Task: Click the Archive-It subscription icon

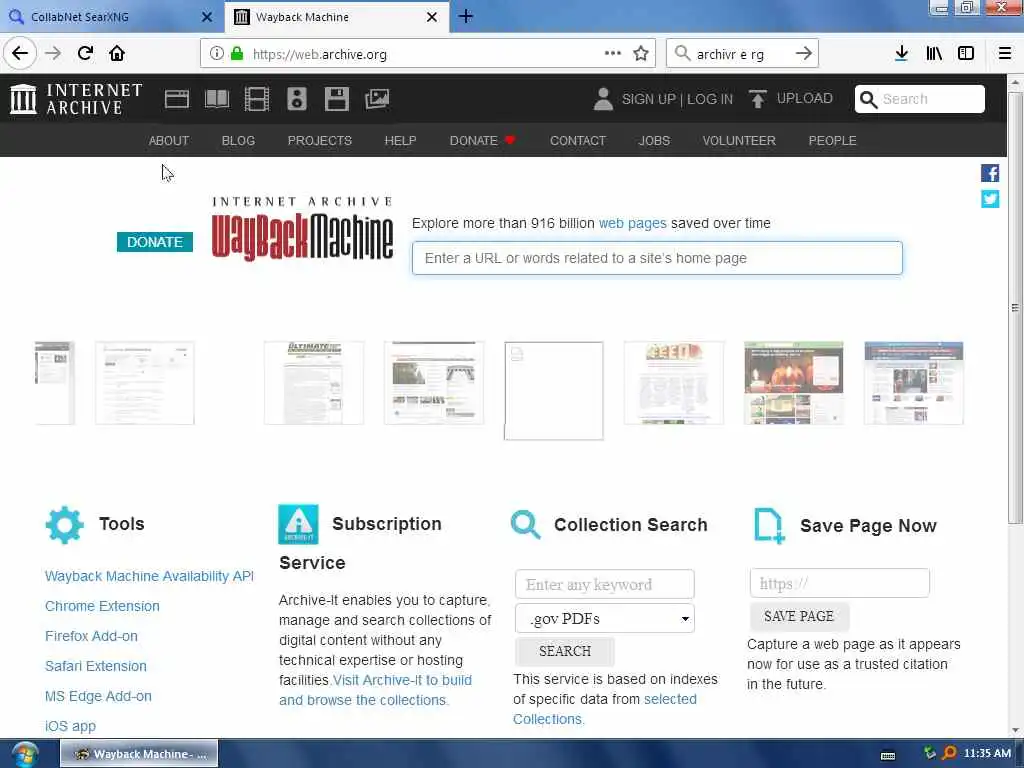Action: point(298,524)
